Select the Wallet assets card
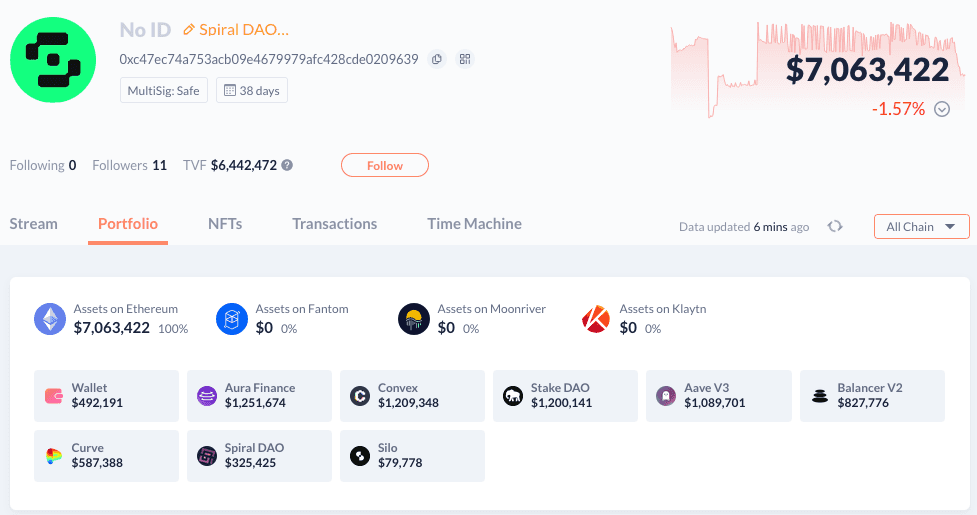This screenshot has width=977, height=515. coord(106,396)
